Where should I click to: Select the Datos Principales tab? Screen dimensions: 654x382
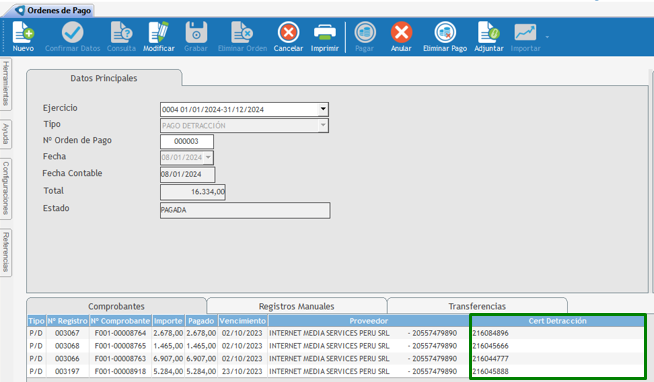pyautogui.click(x=104, y=78)
